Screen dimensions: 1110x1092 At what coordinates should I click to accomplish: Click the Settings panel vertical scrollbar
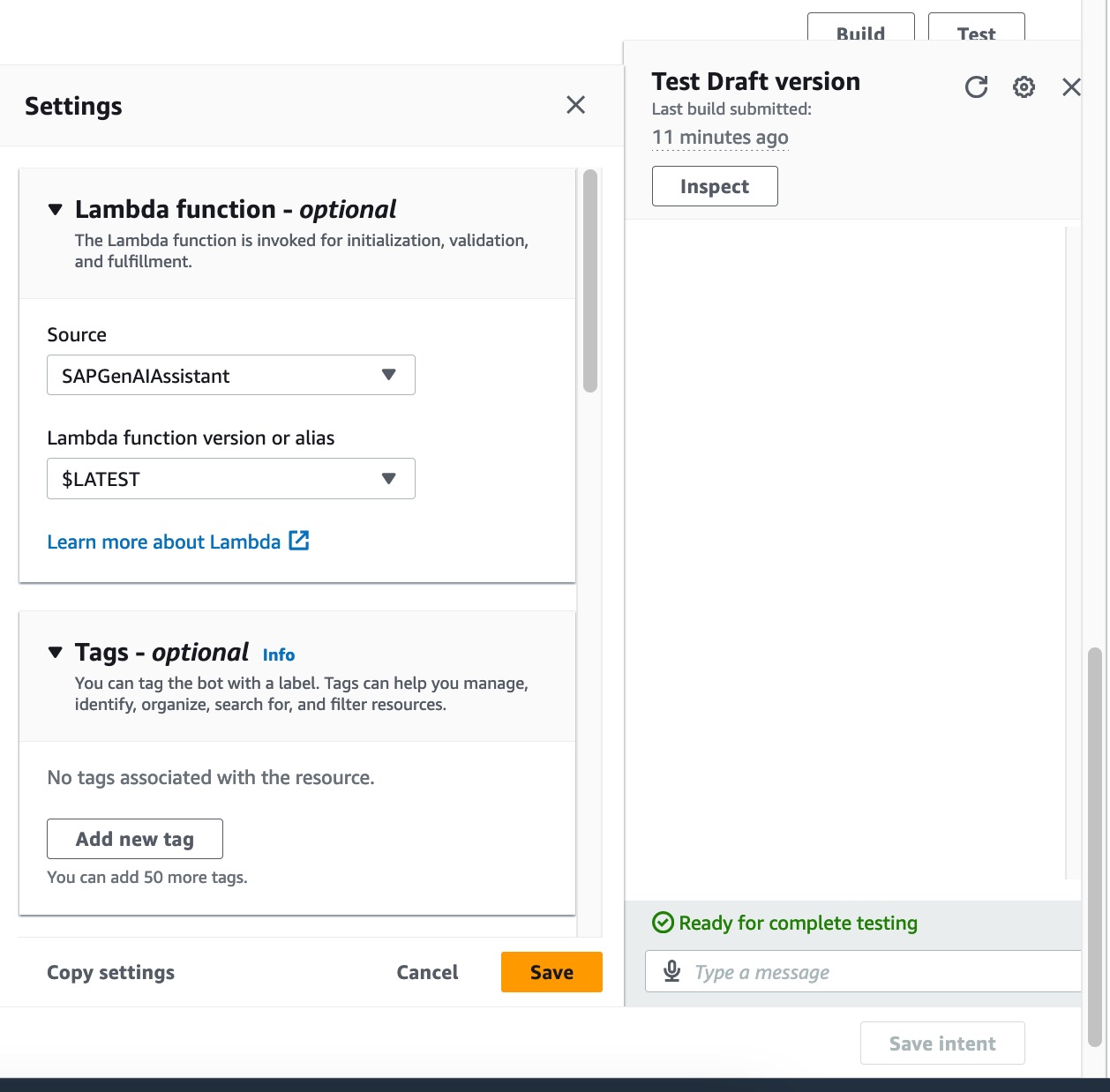[x=590, y=282]
